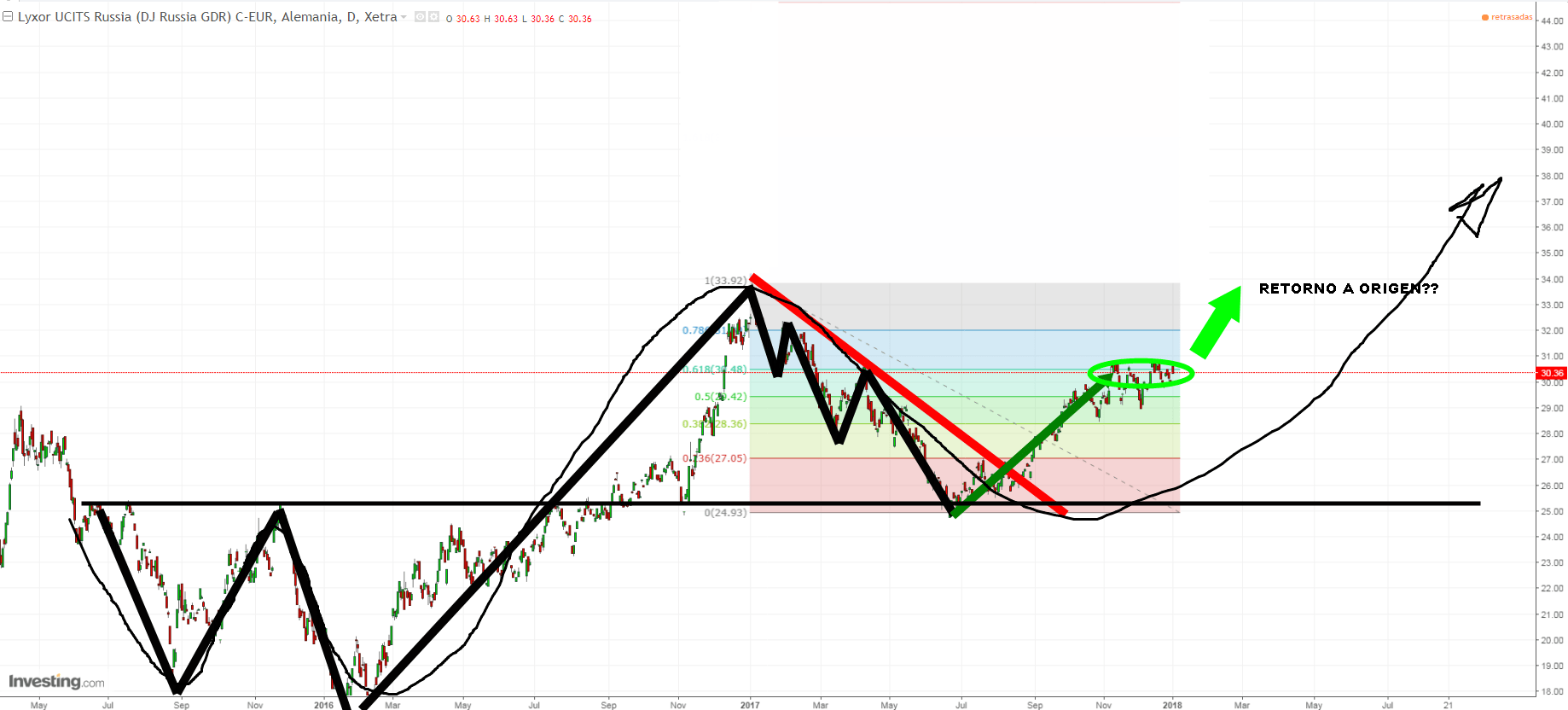Toggle the symbol visibility eye icon
Viewport: 1568px width, 710px height.
(420, 17)
